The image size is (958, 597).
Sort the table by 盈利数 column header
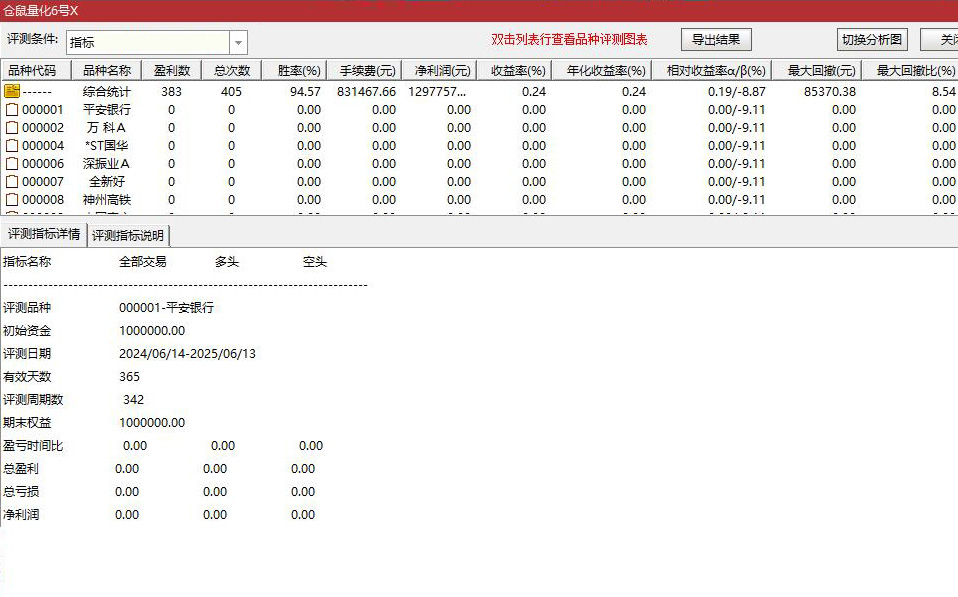coord(170,70)
